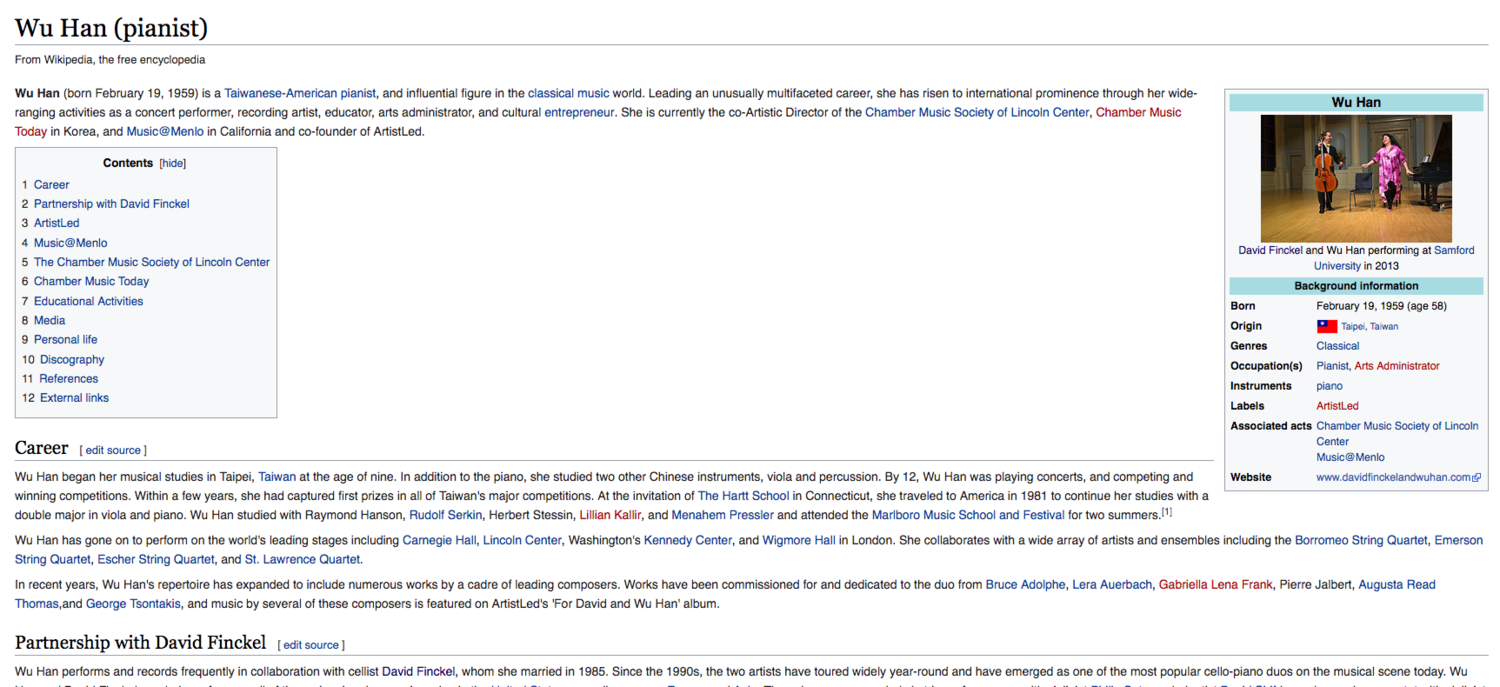Edit source of Partnership with David Finckel section
The width and height of the screenshot is (1500, 687).
point(311,646)
